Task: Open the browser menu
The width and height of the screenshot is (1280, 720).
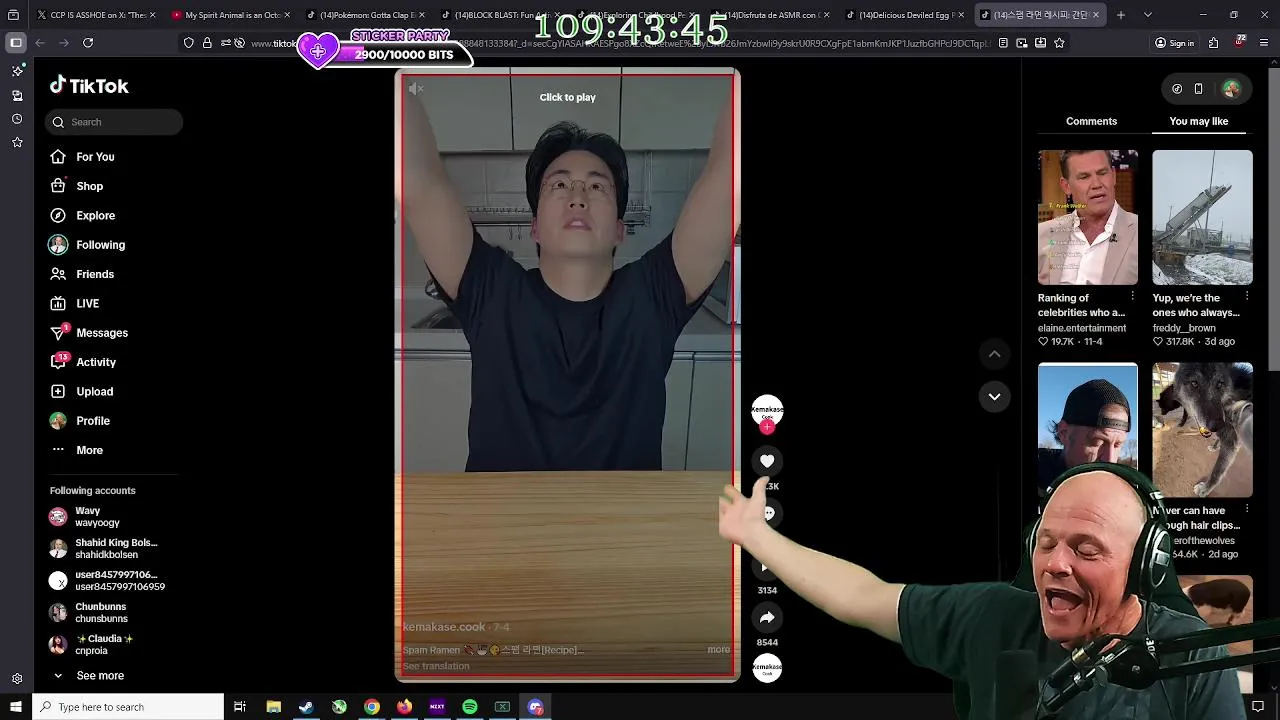Action: pos(1265,43)
